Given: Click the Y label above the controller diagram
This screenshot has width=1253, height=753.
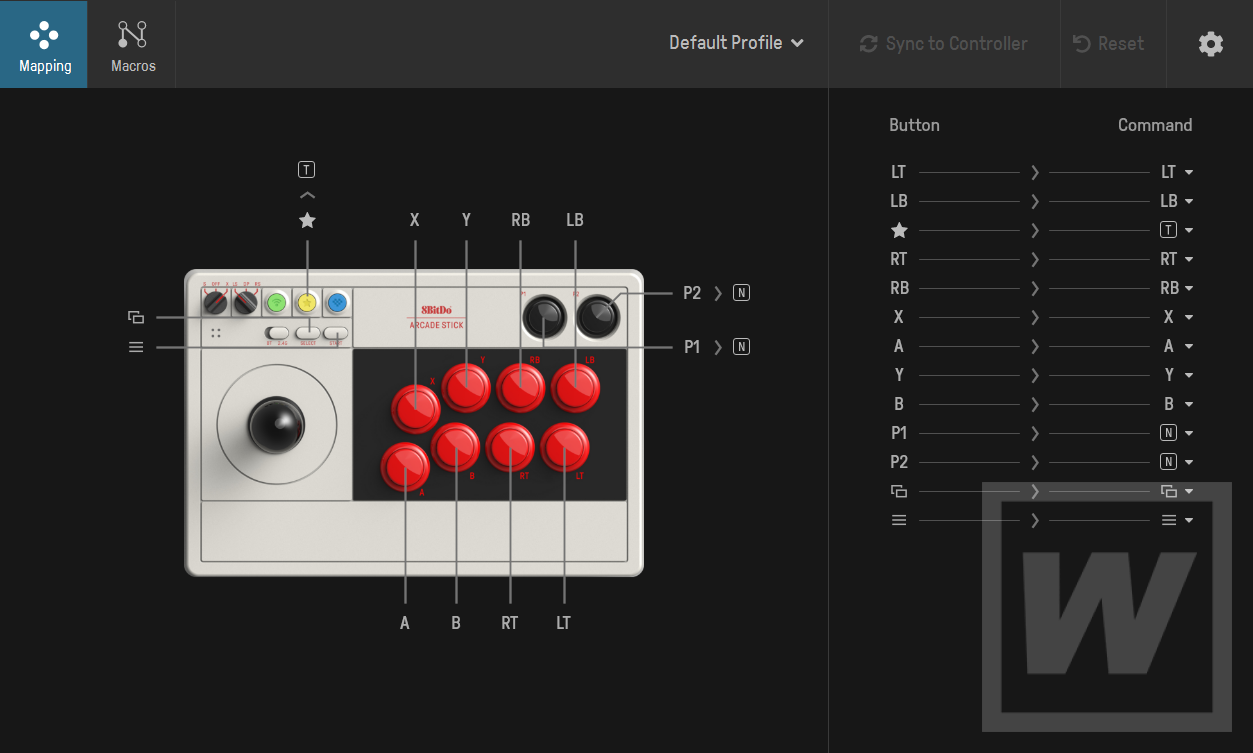Looking at the screenshot, I should [466, 220].
